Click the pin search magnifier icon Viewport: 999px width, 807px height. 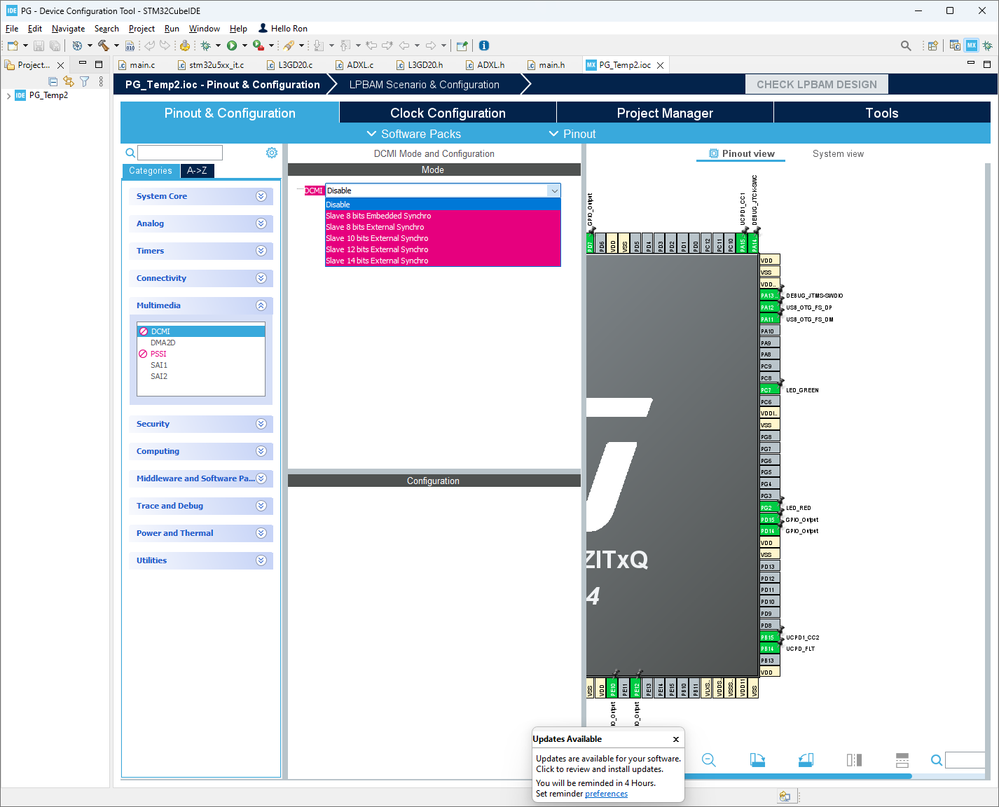(936, 759)
